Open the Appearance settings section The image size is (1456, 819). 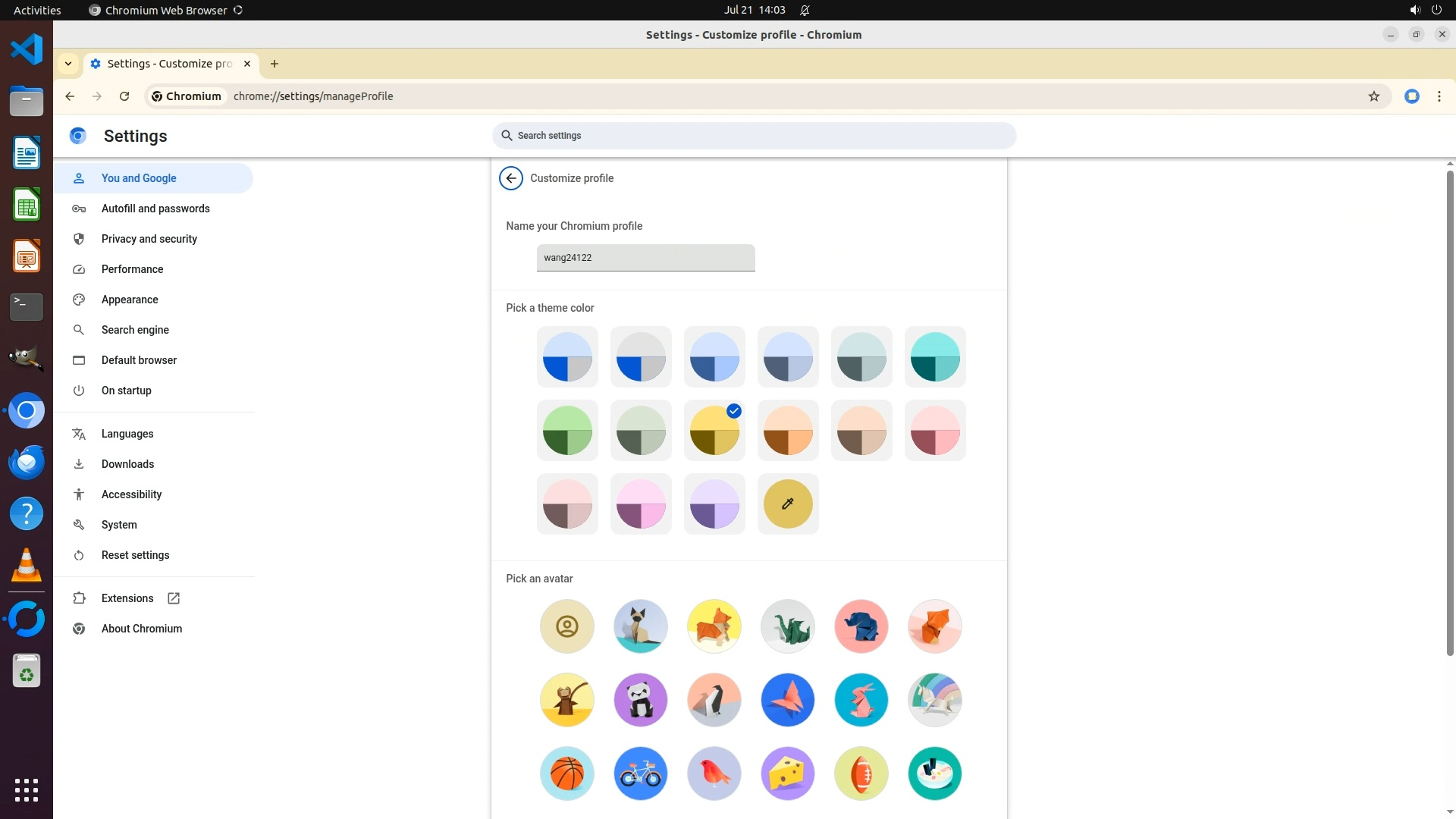(130, 300)
